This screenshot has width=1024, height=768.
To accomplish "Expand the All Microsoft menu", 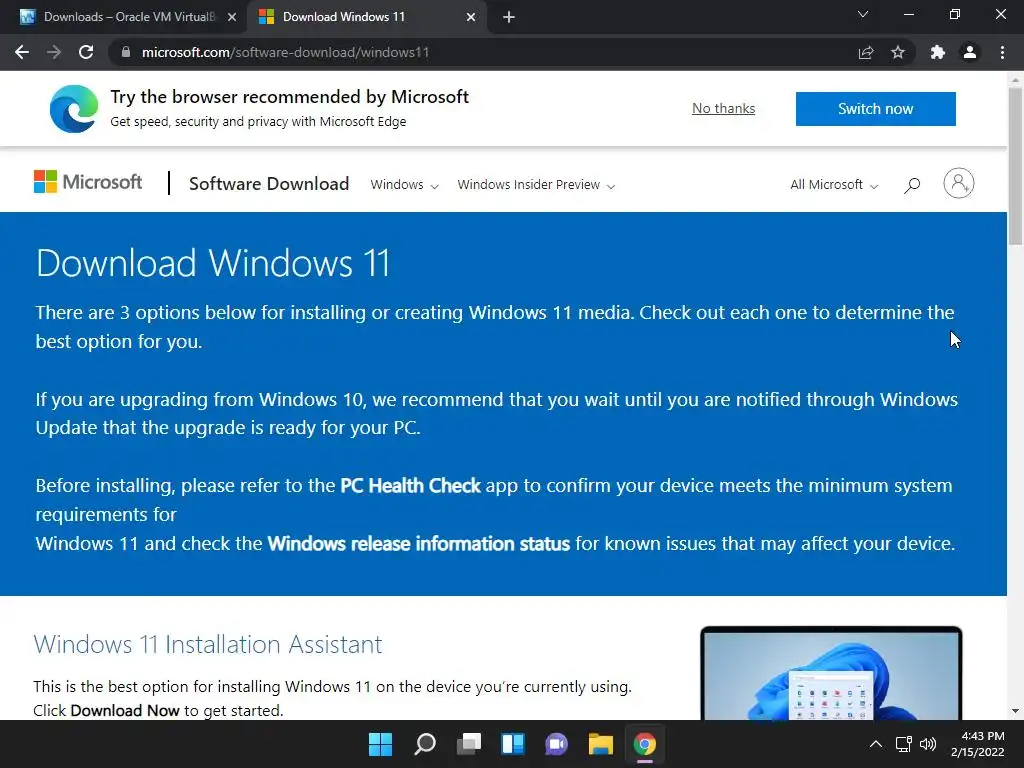I will pos(834,185).
